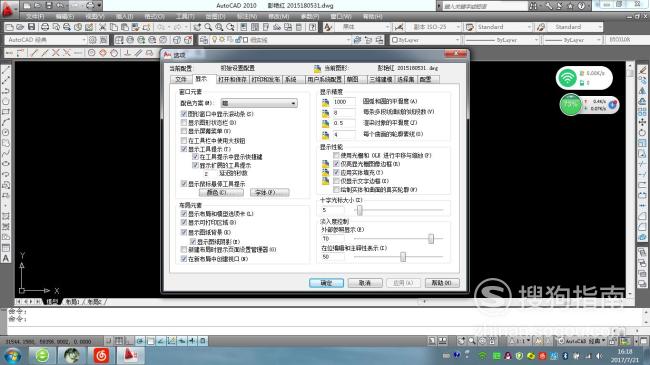
Task: Open the 文件(F) menu in menu bar
Action: tap(35, 17)
